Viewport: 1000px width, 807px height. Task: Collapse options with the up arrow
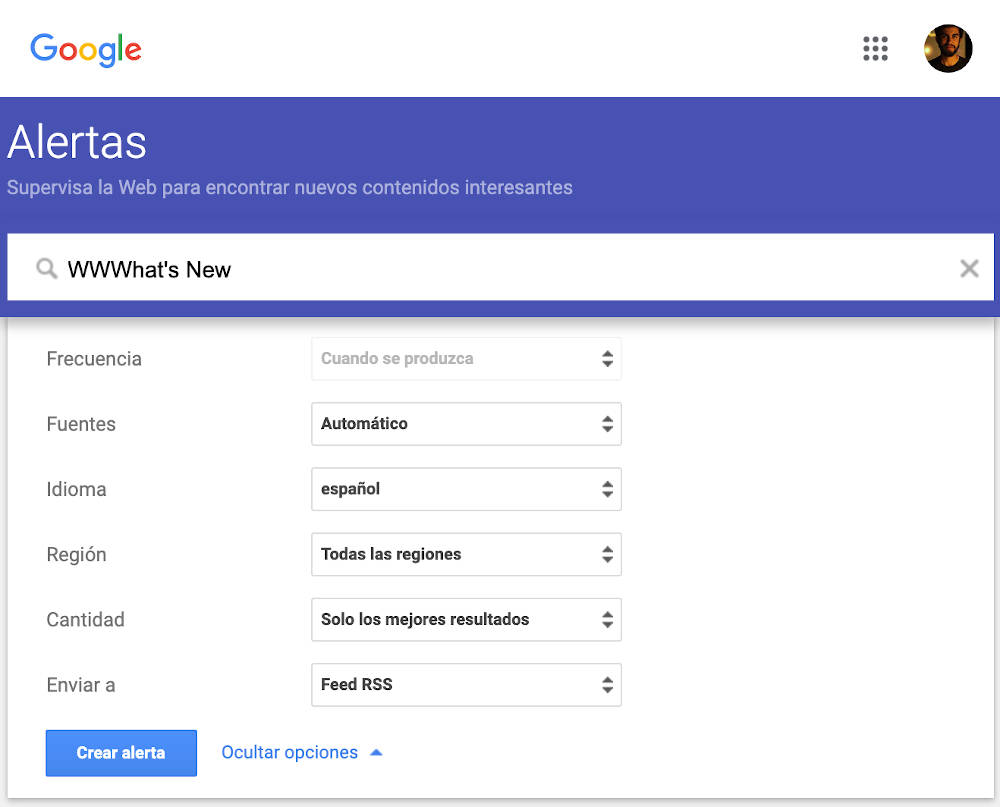(x=376, y=753)
